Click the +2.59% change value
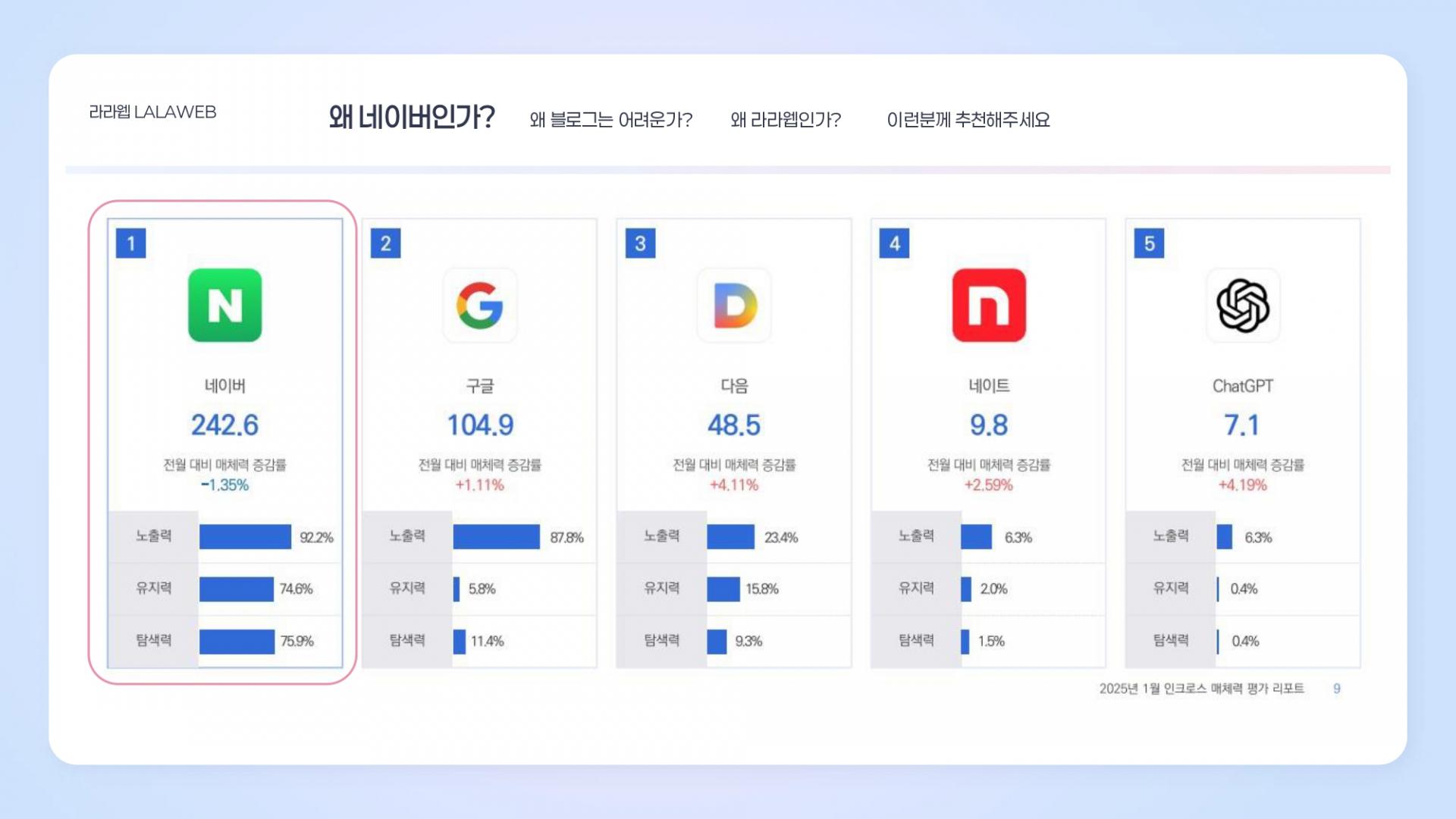This screenshot has height=819, width=1456. (989, 485)
